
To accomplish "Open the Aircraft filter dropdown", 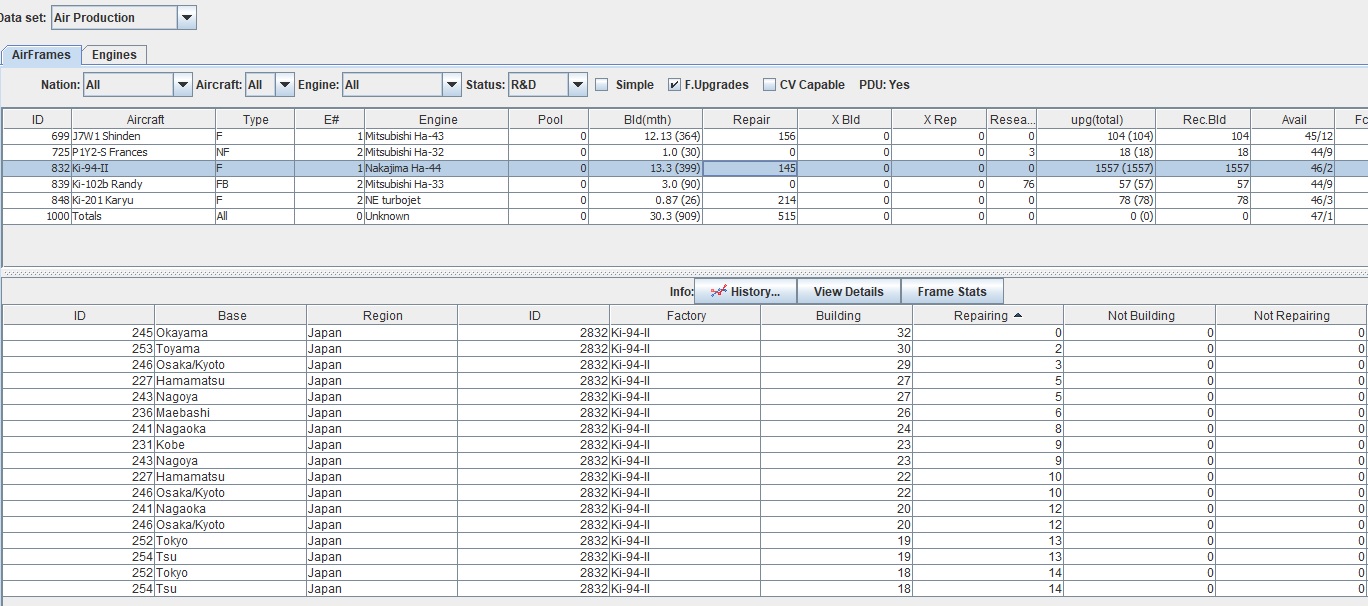I will 285,85.
